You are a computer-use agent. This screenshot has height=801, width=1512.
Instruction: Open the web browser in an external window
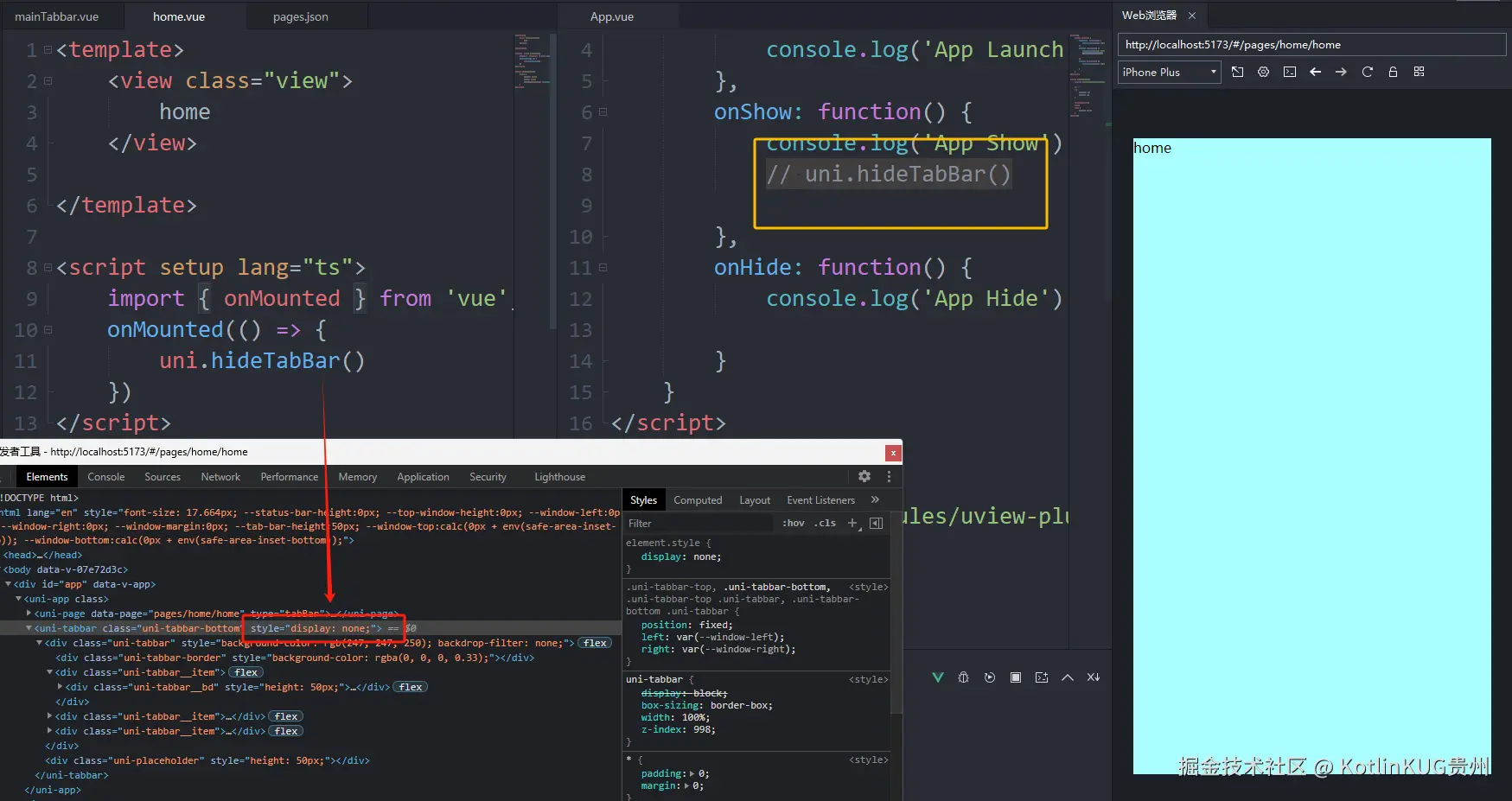1238,72
